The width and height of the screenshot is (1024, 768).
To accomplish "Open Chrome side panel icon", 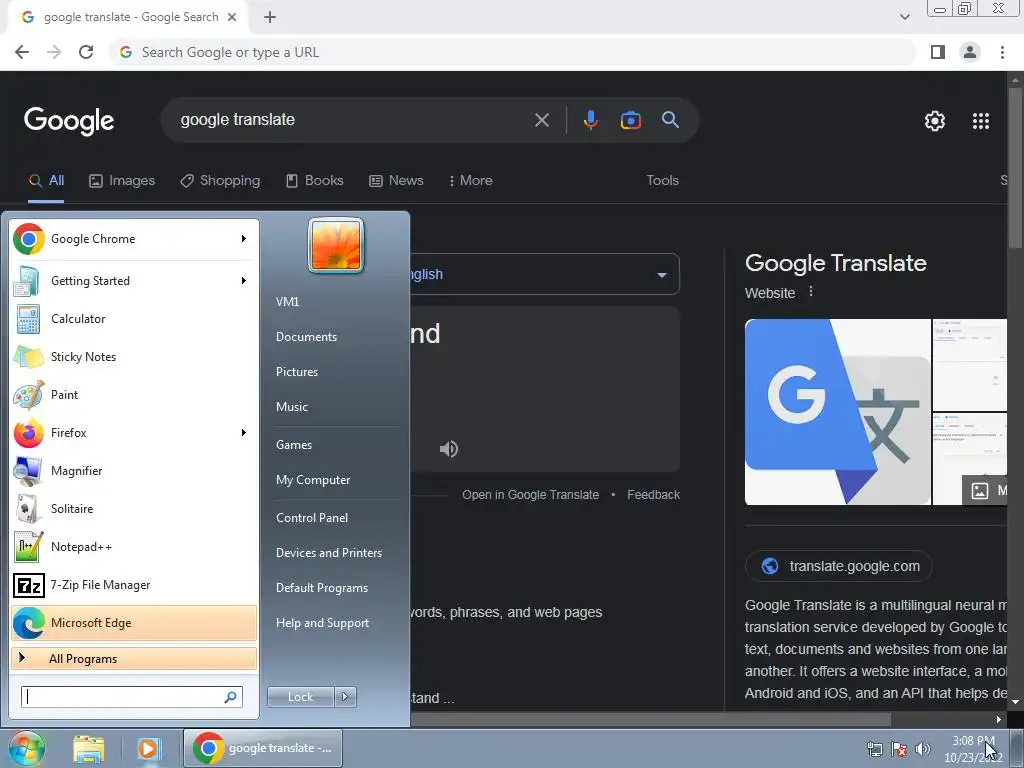I will [x=938, y=52].
